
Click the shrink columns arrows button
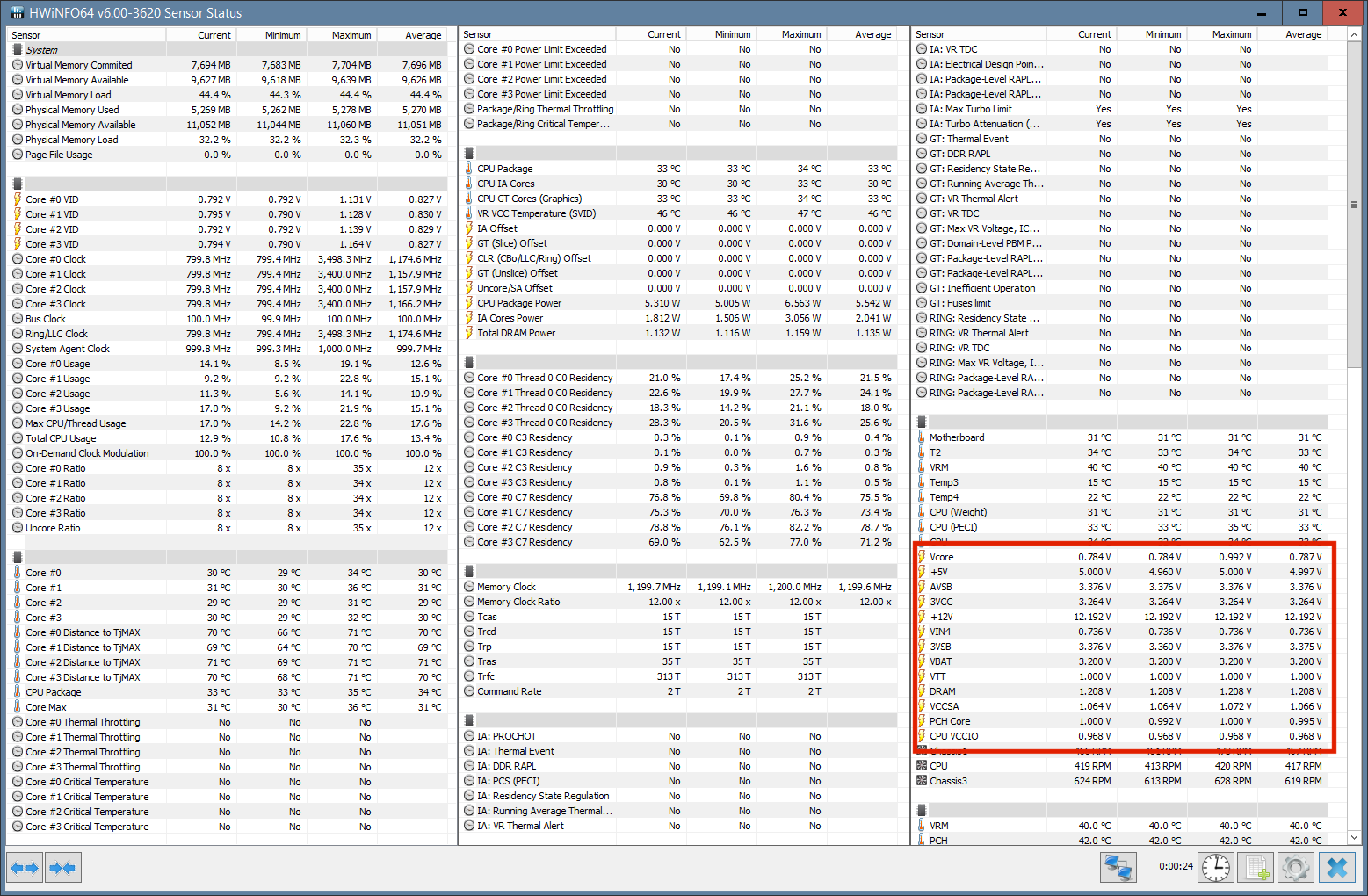[62, 868]
